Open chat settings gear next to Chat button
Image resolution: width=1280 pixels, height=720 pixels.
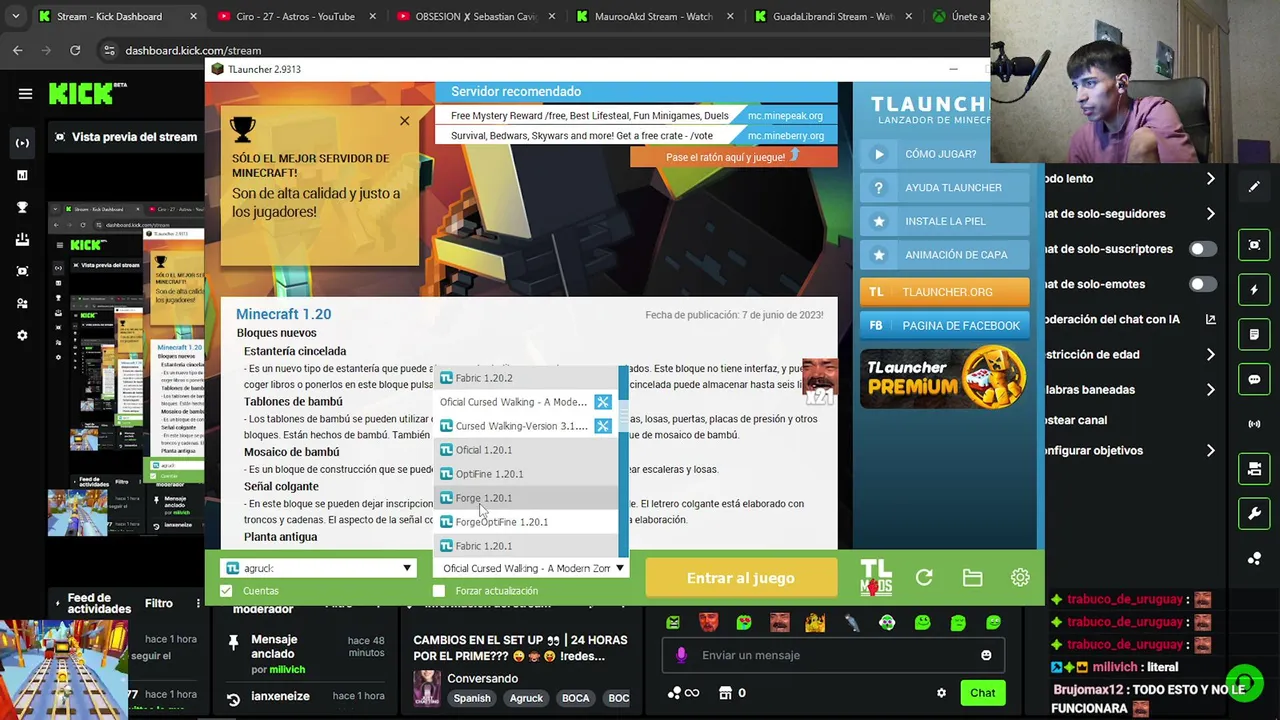[x=941, y=693]
